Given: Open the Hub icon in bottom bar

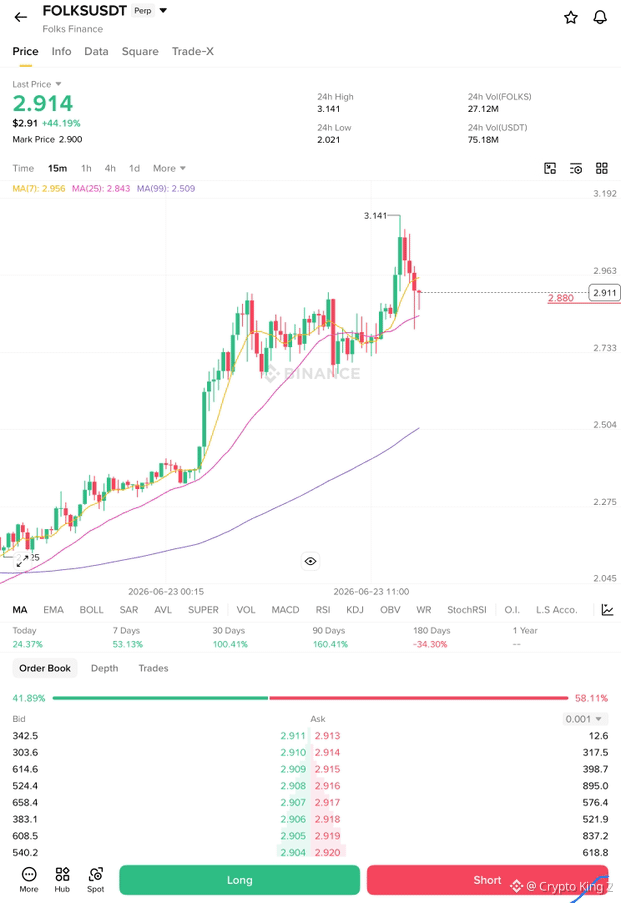Looking at the screenshot, I should 62,879.
